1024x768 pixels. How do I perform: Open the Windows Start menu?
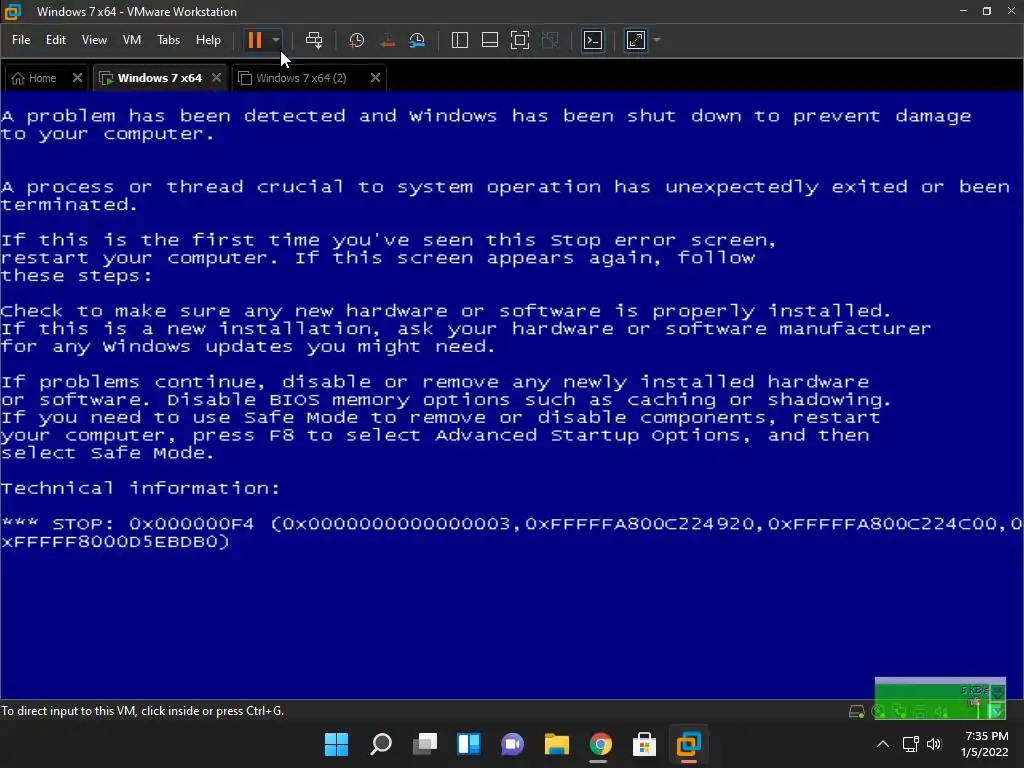tap(337, 744)
